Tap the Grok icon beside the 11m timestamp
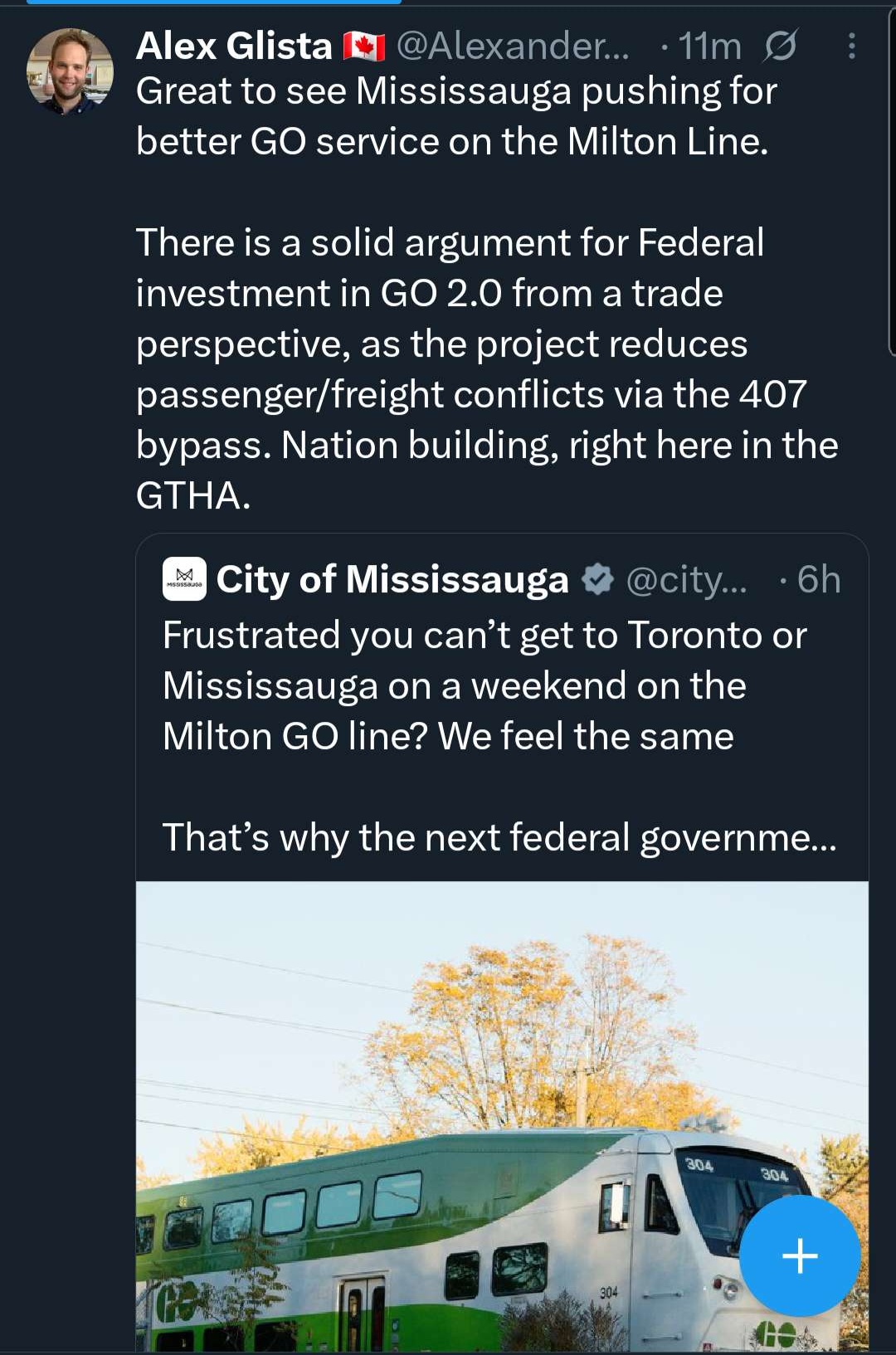The height and width of the screenshot is (1355, 896). coord(780,46)
